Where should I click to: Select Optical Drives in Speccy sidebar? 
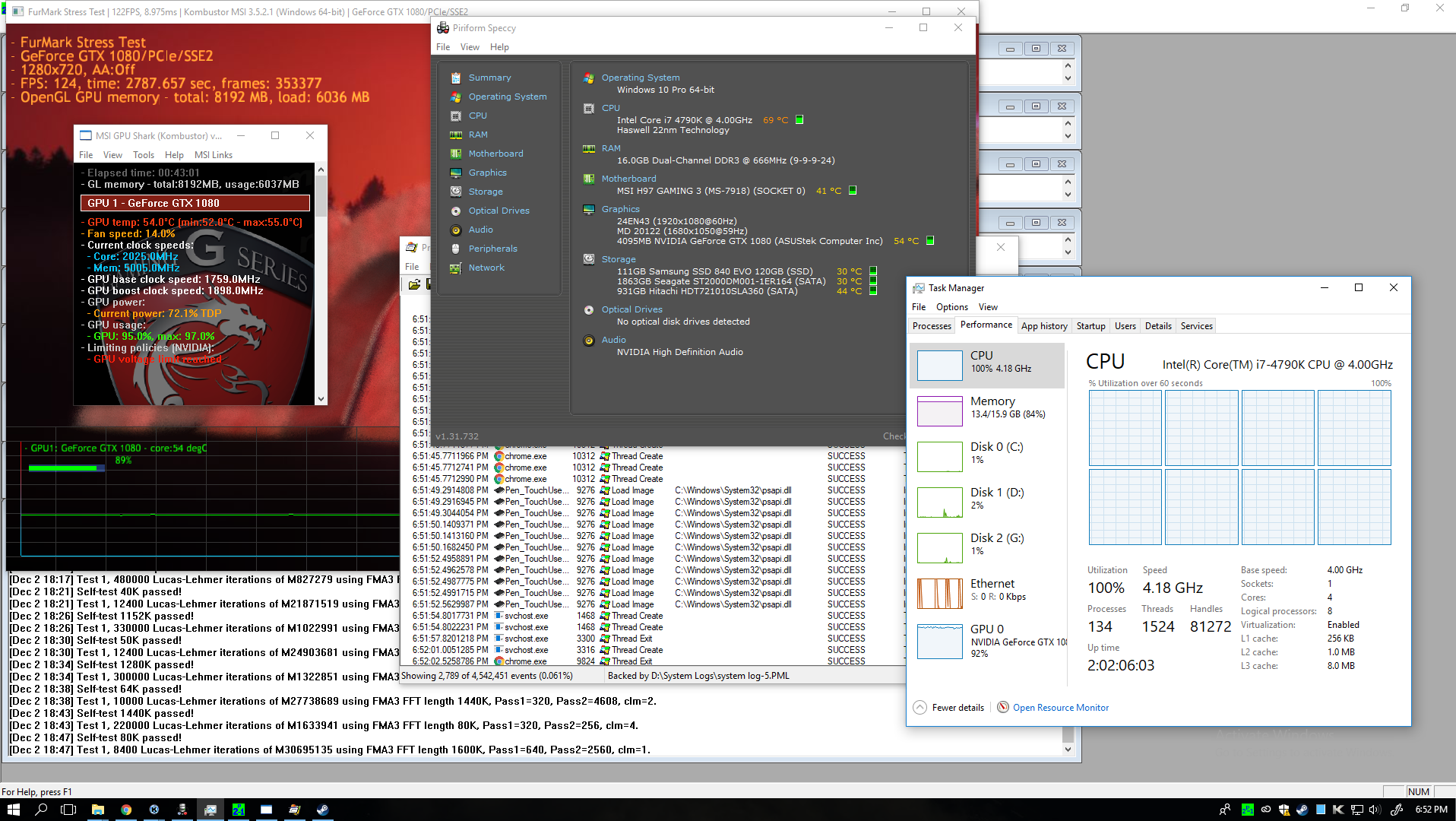point(499,211)
